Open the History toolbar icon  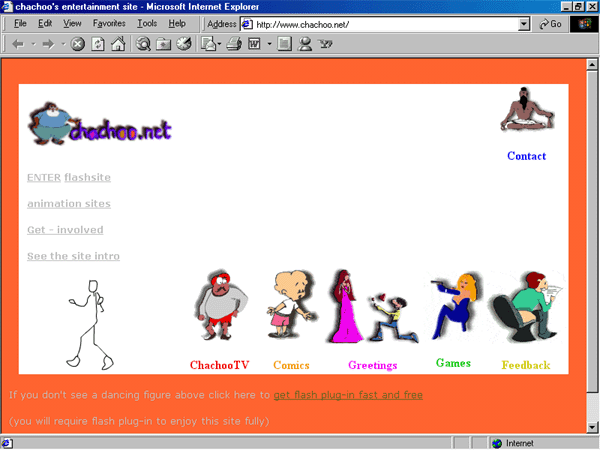click(184, 44)
